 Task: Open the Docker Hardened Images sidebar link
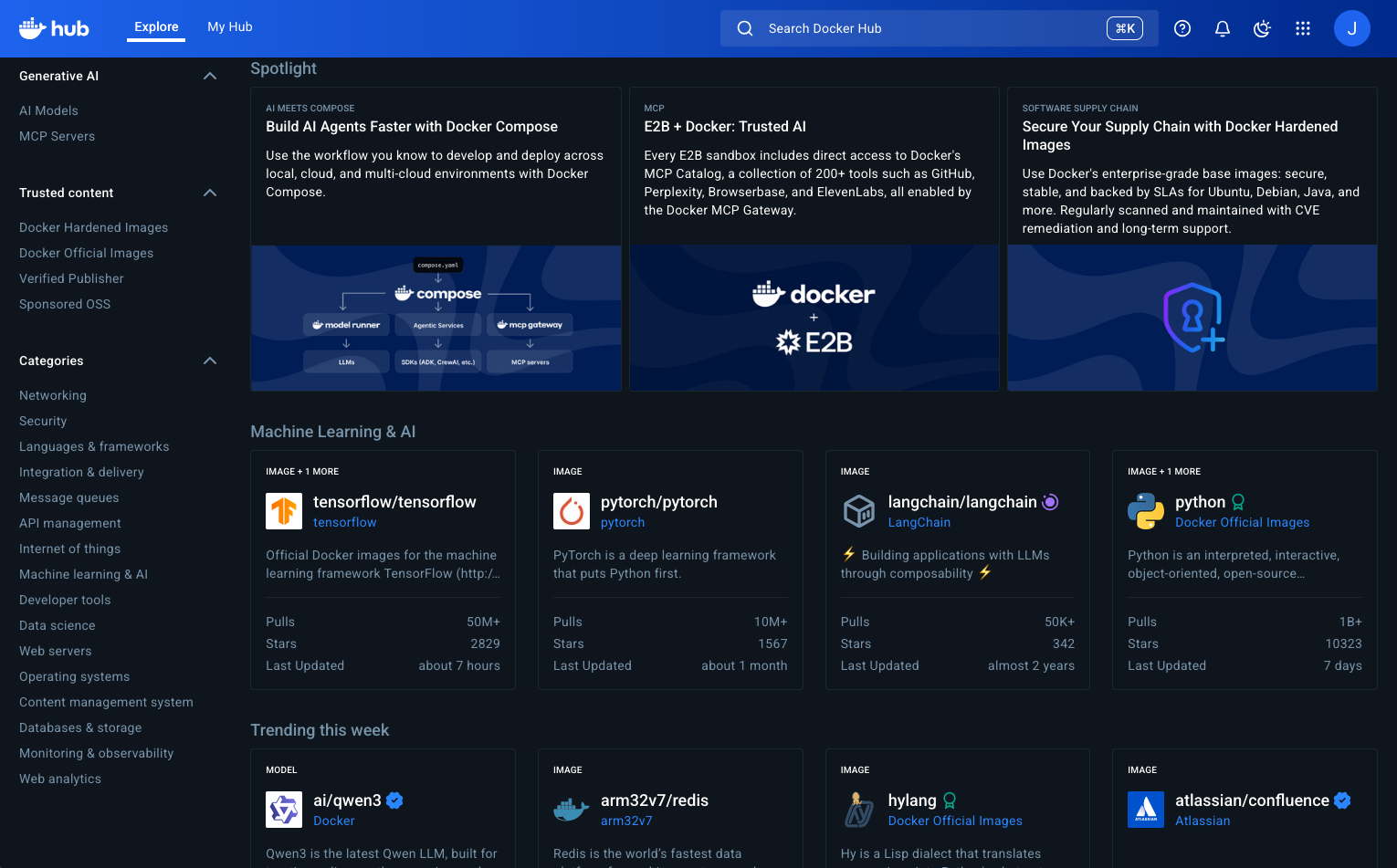click(93, 226)
